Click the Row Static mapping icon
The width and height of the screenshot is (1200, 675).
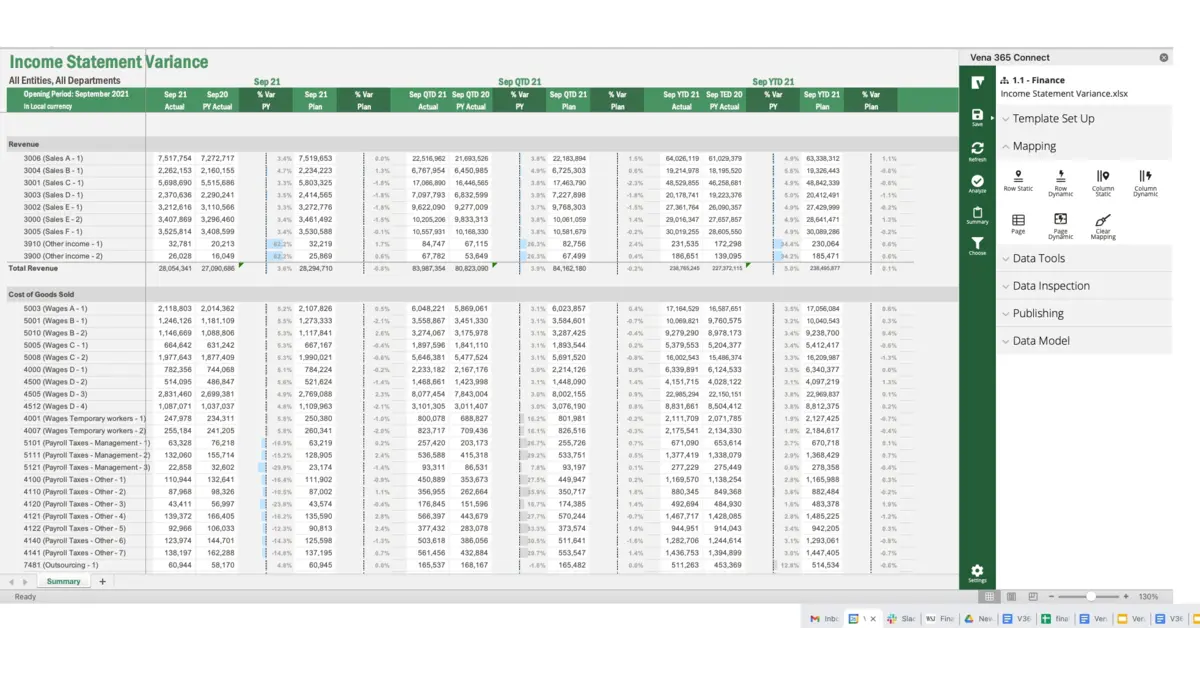coord(1018,178)
